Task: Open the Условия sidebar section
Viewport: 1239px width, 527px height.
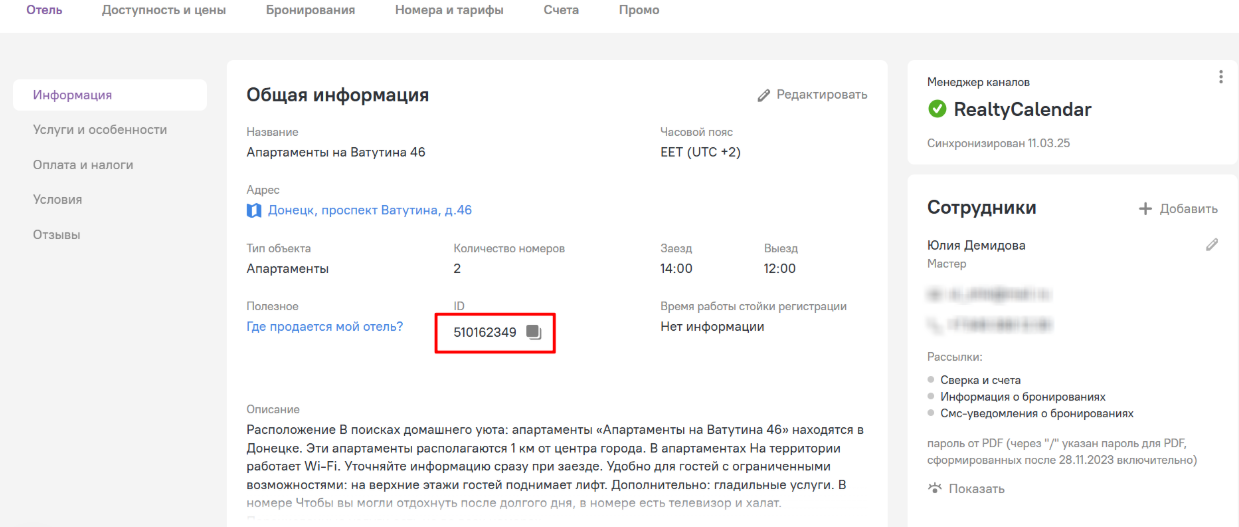Action: 58,200
